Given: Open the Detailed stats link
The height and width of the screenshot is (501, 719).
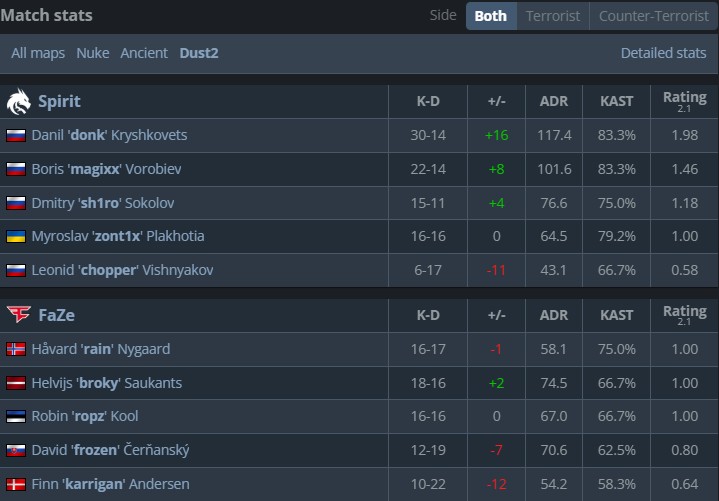Looking at the screenshot, I should [x=663, y=53].
